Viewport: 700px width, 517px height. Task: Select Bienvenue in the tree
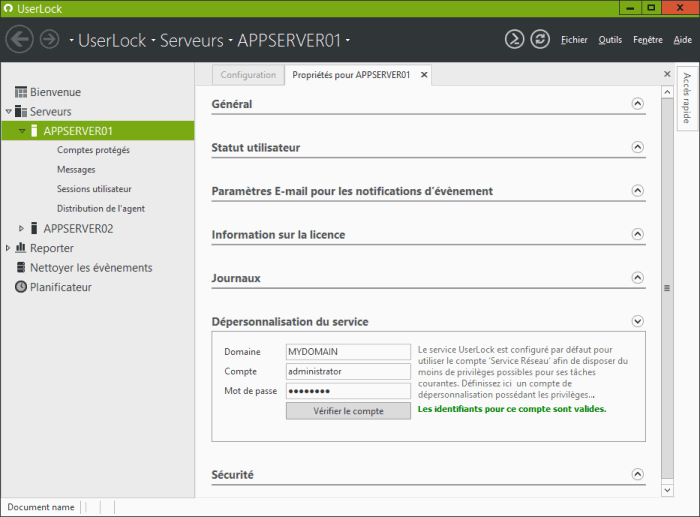[x=55, y=92]
